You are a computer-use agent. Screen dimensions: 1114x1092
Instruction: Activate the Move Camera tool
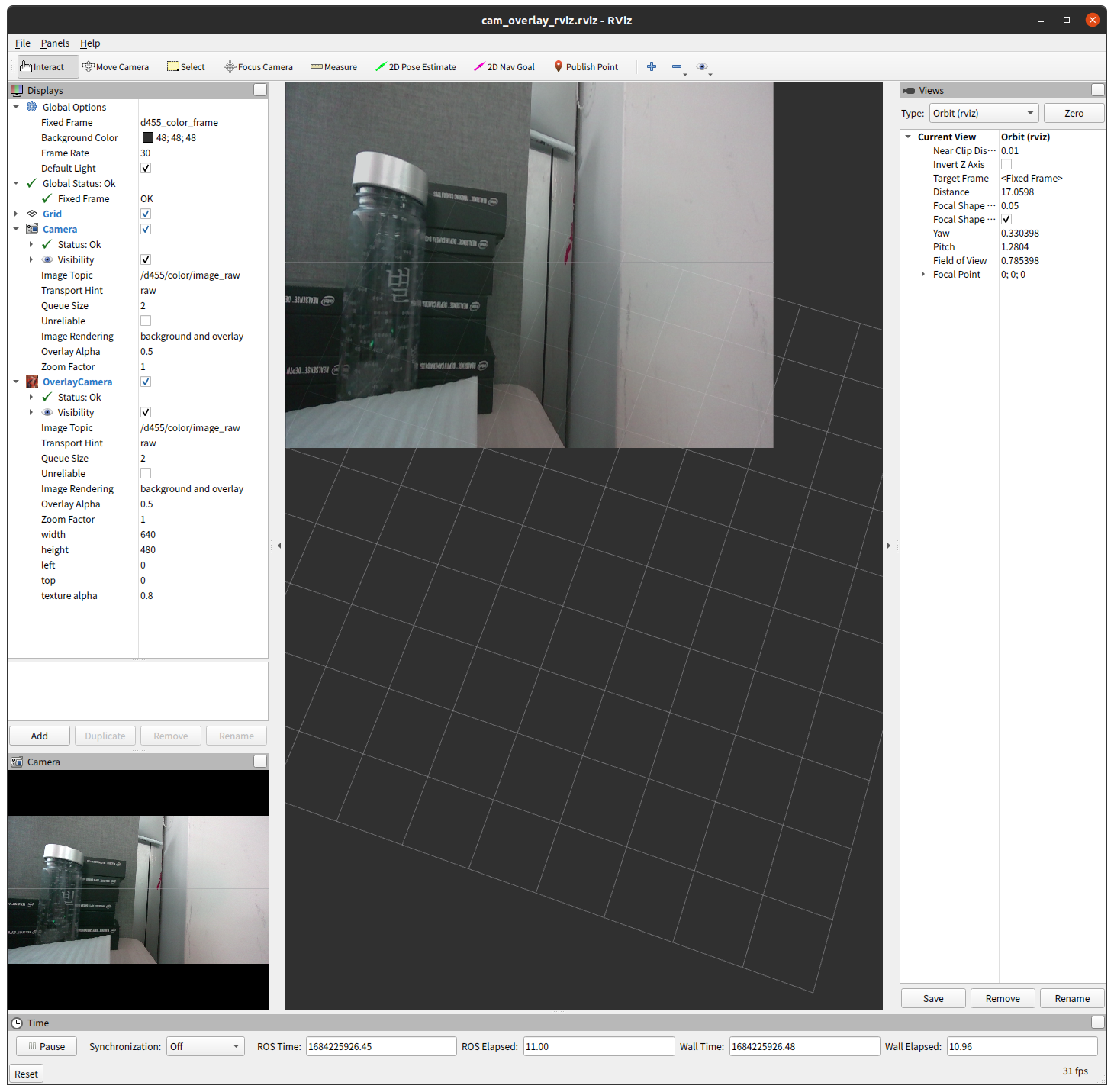(x=116, y=66)
